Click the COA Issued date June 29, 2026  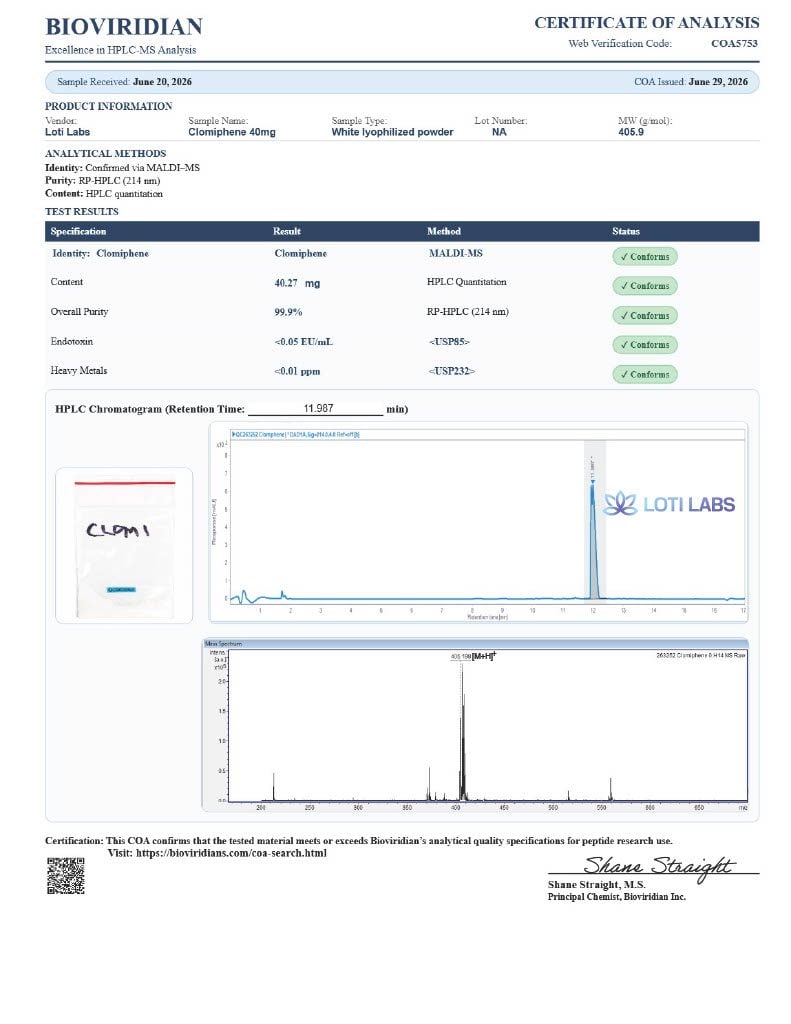[x=718, y=82]
